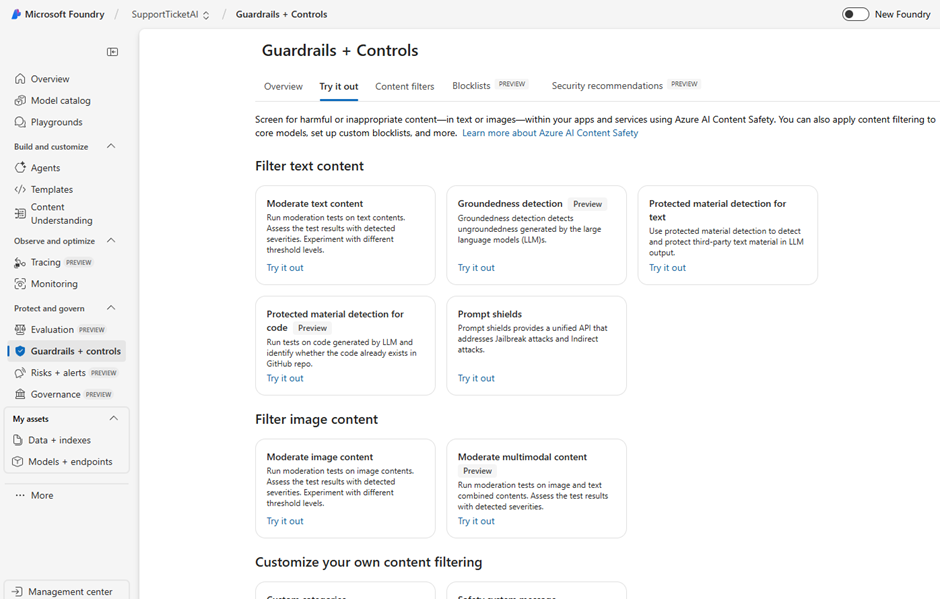
Task: Open Learn more about Azure AI Content Safety
Action: [x=549, y=133]
